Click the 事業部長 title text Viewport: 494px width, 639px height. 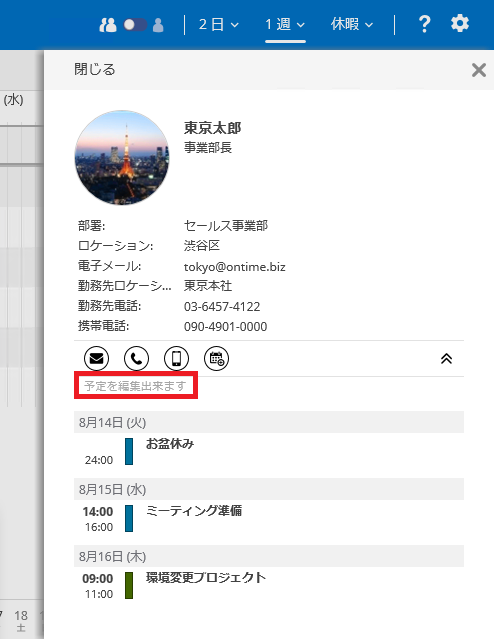(x=208, y=147)
